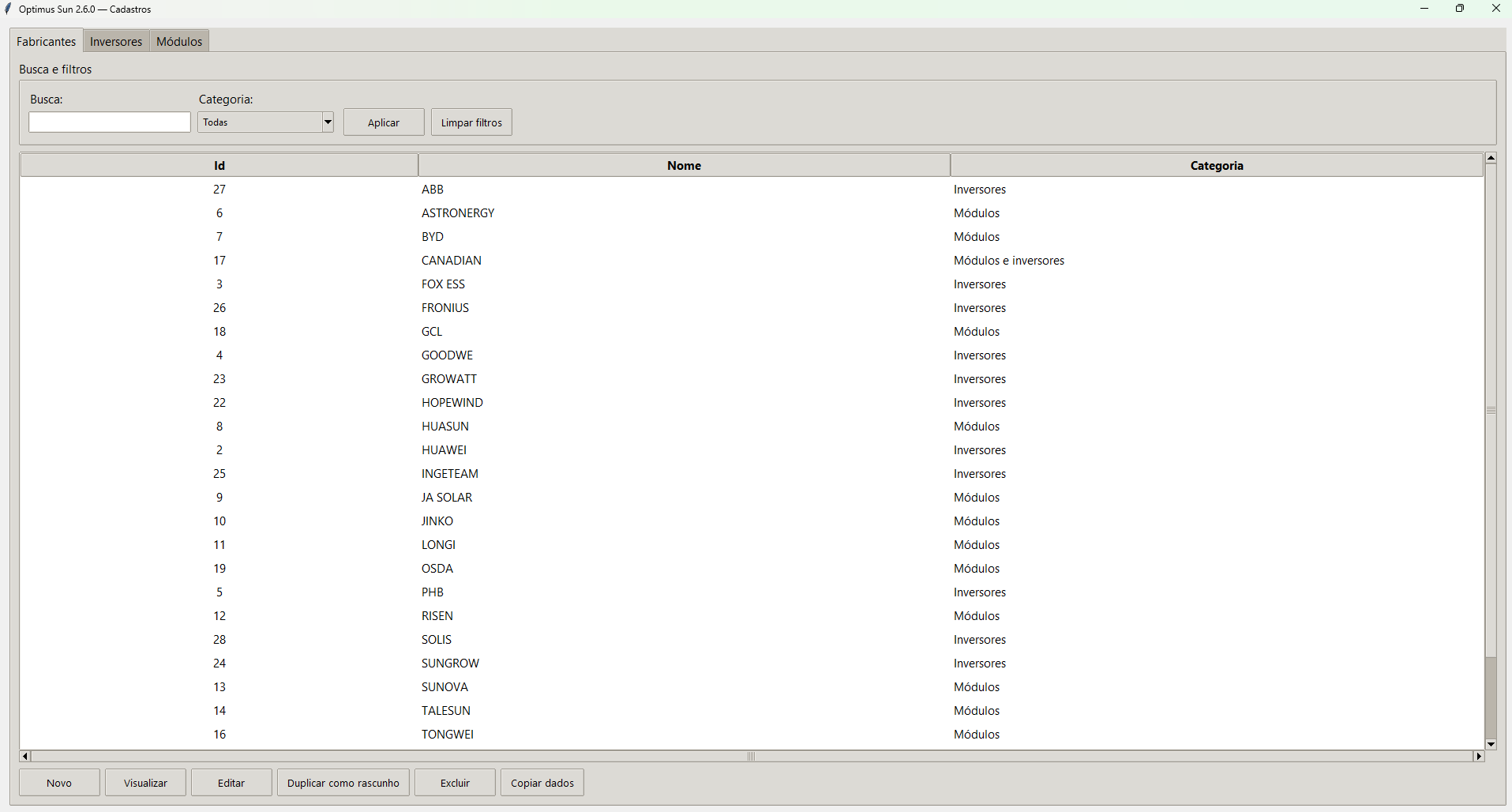Select the JA SOLAR row
1512x812 pixels.
752,498
